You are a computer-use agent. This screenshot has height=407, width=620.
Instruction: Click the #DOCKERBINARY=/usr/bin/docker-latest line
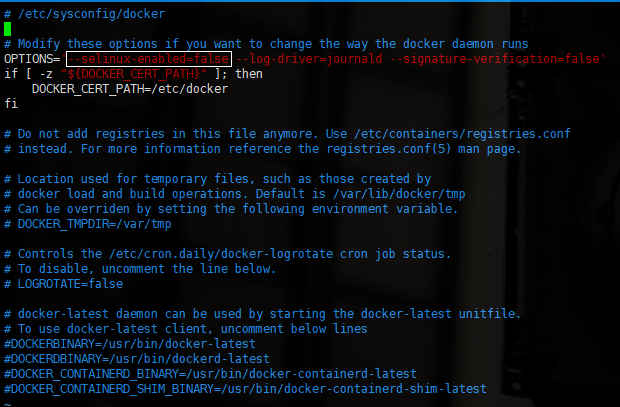[x=130, y=344]
